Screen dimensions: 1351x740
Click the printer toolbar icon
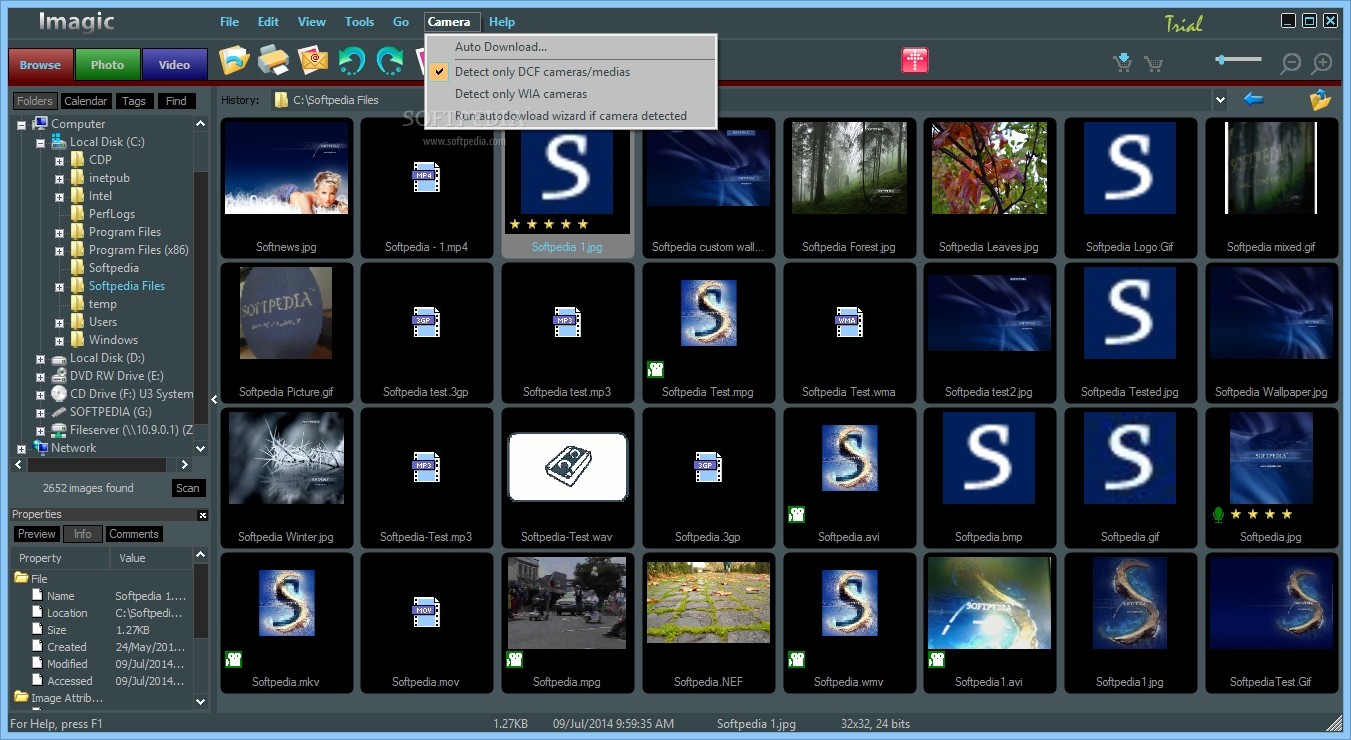click(x=273, y=62)
